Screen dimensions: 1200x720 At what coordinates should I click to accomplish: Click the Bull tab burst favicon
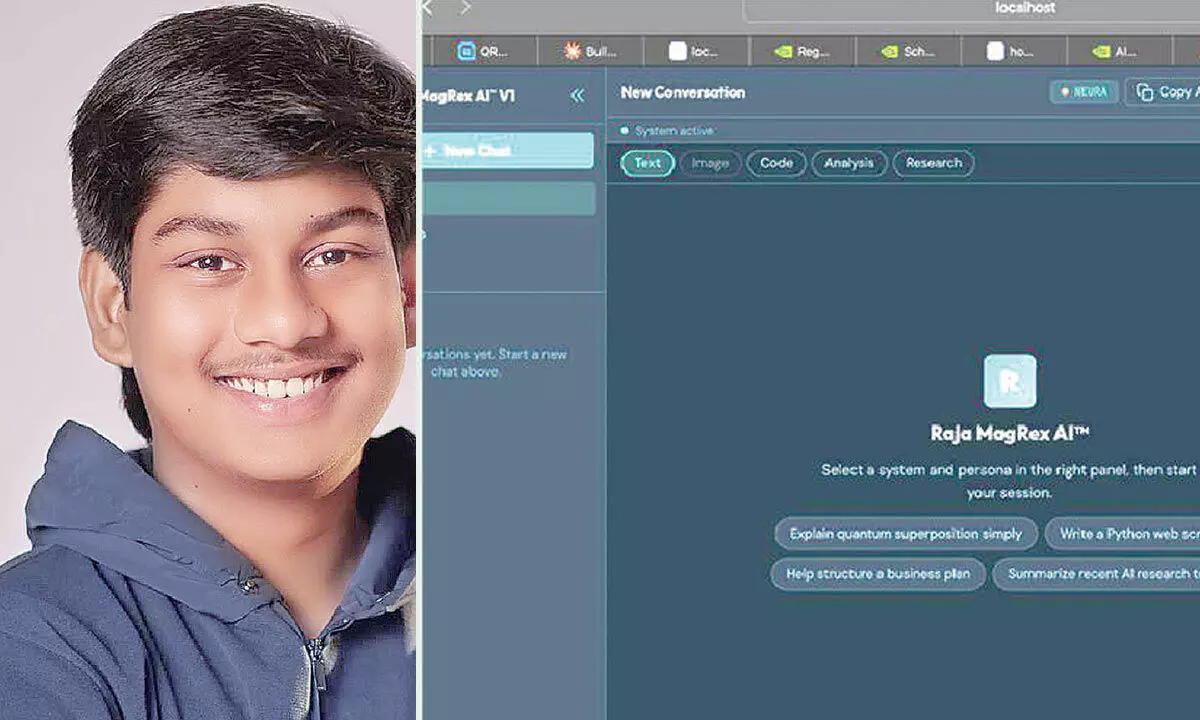tap(572, 51)
